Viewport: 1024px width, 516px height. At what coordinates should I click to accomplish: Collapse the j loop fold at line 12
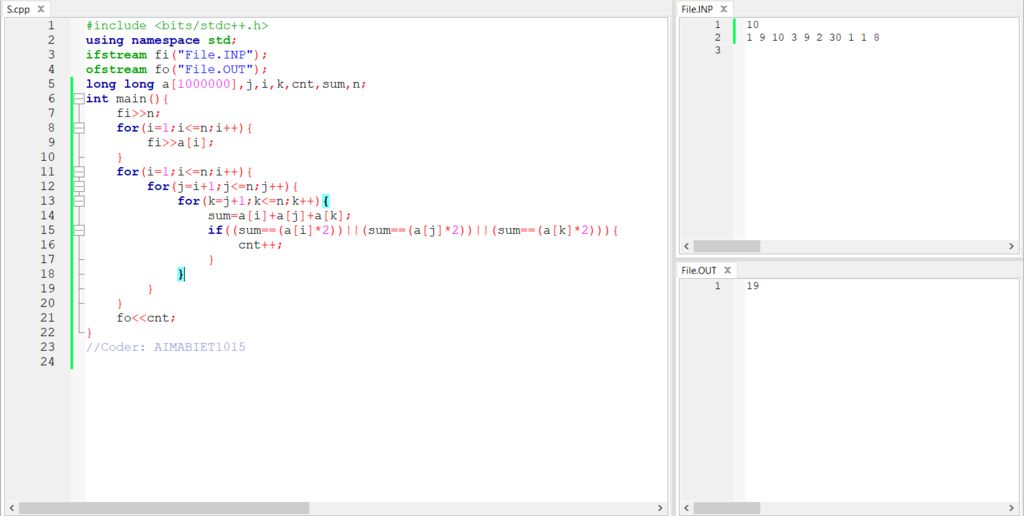tap(79, 186)
